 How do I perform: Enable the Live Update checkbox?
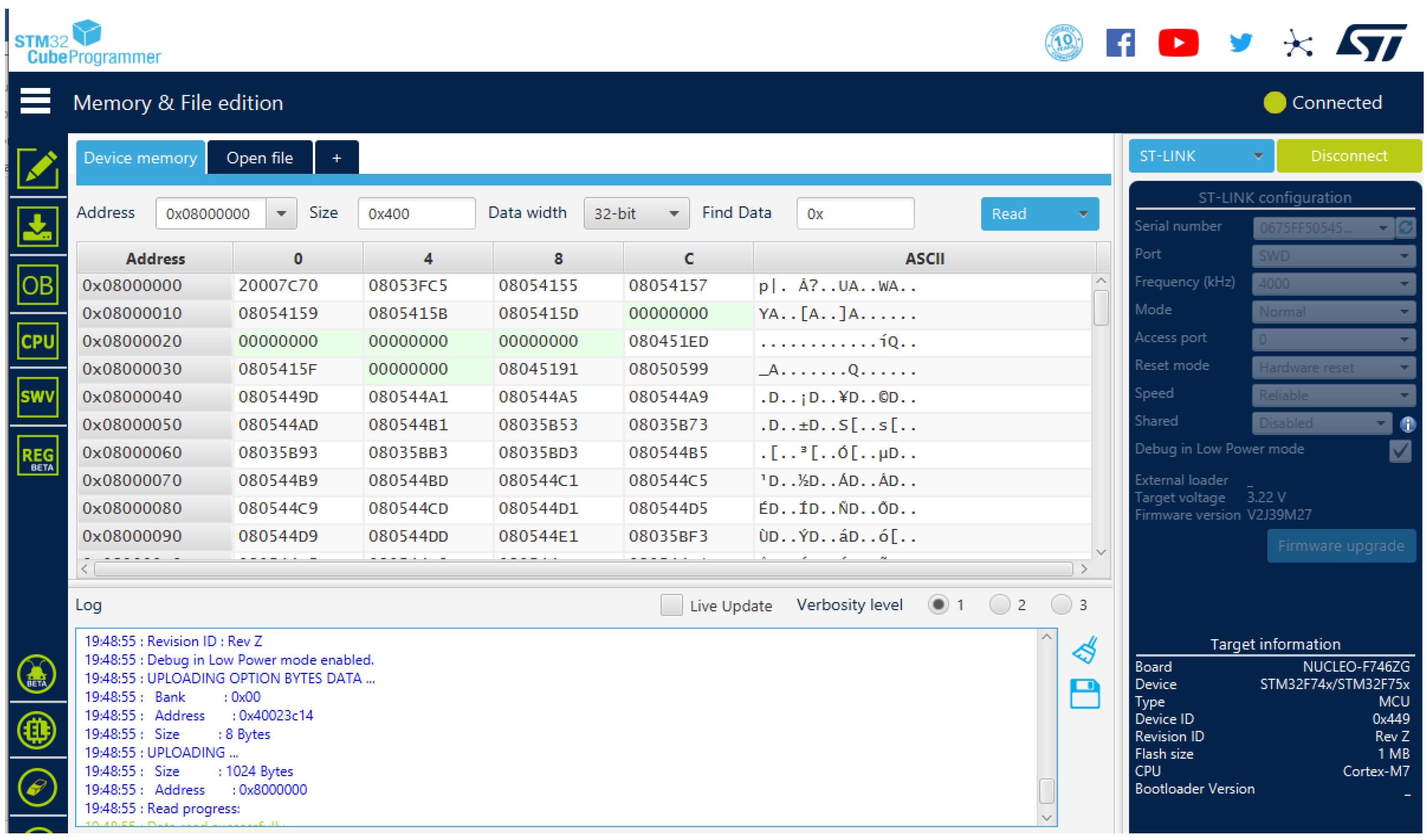pyautogui.click(x=672, y=606)
